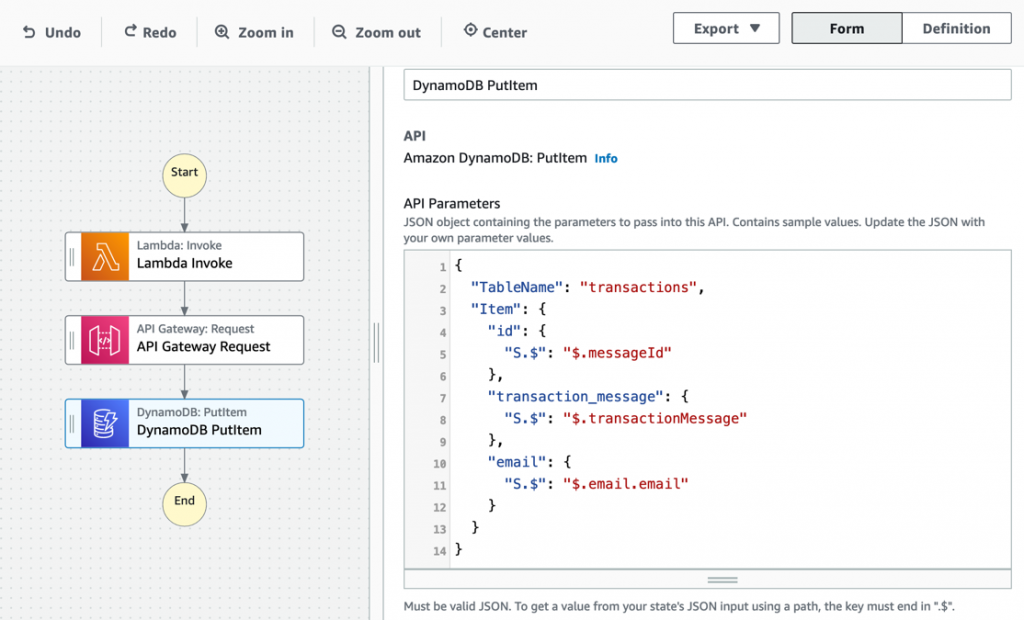Click the panel splitter handle
The image size is (1024, 620).
376,342
